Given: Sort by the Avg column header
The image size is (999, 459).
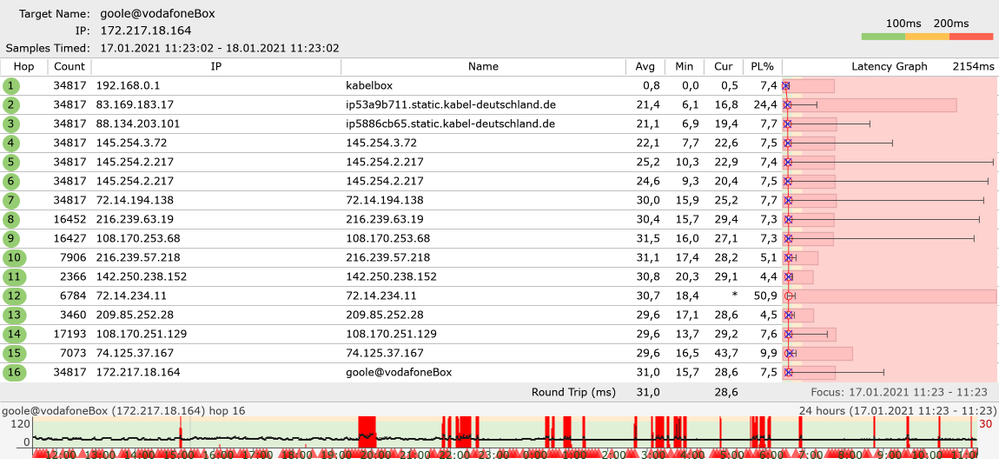Looking at the screenshot, I should pos(645,66).
